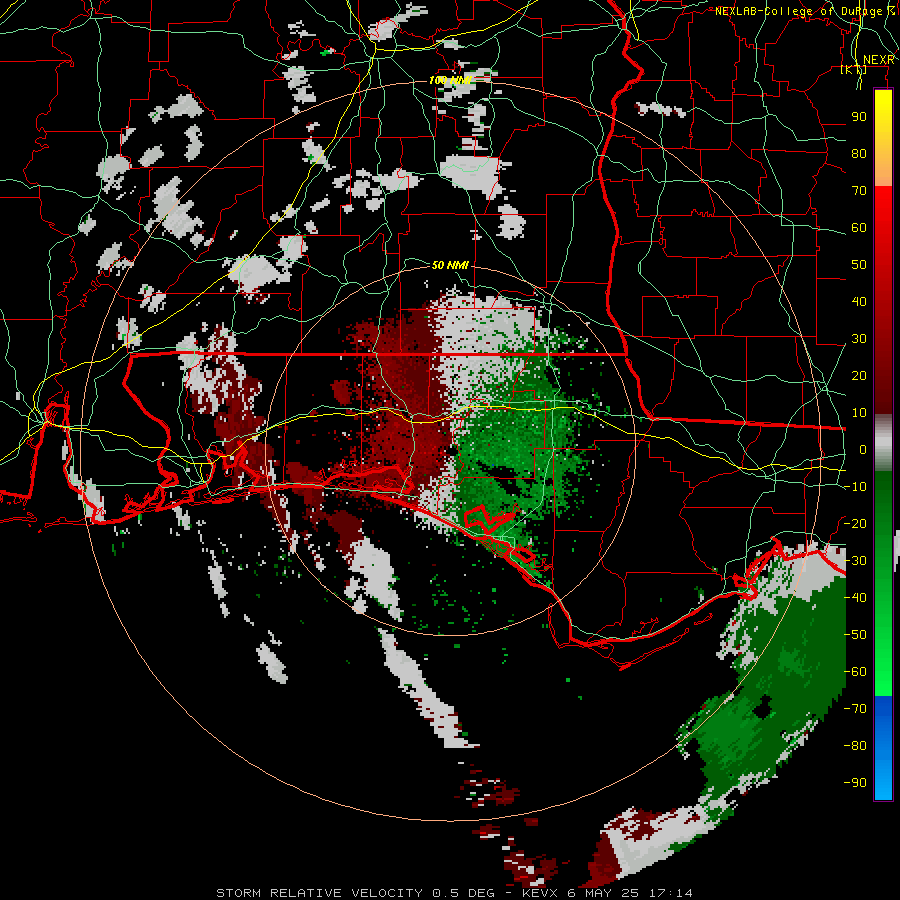
Task: Click the 6 MAY 25 date text
Action: coord(604,893)
